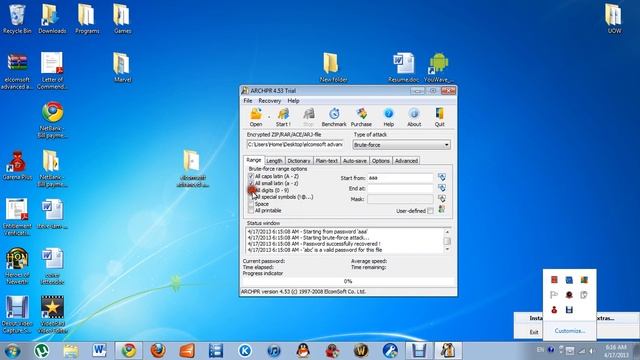Select the elcomsoft advanced RAR archive icon
The image size is (640, 360).
point(17,70)
